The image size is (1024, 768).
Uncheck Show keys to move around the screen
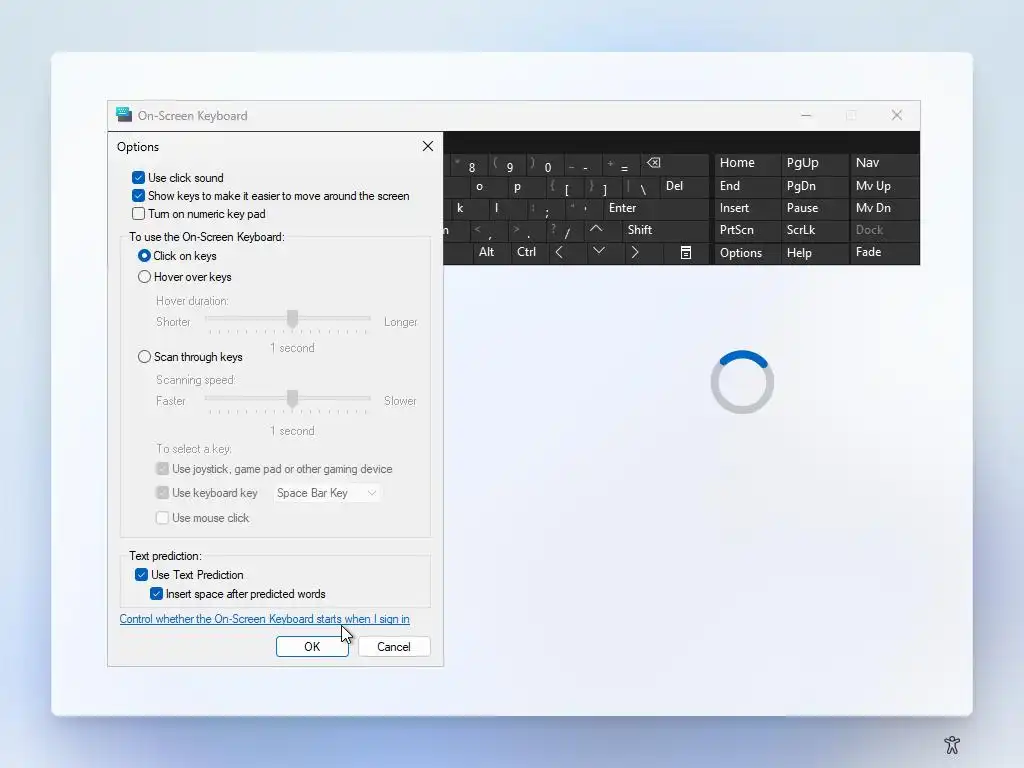[x=138, y=196]
